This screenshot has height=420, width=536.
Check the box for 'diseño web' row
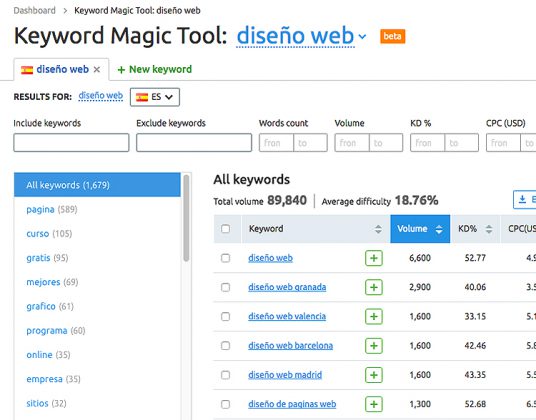tap(226, 258)
